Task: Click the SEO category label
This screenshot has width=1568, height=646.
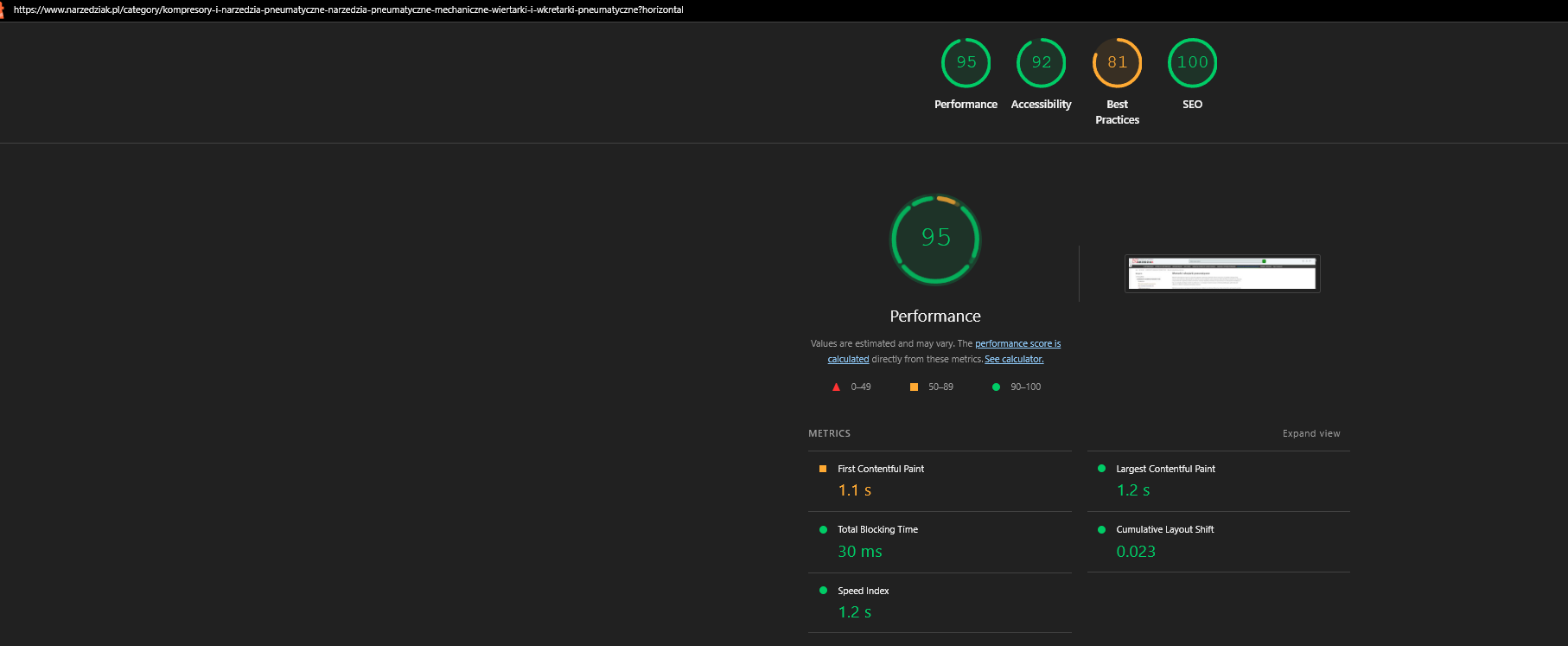Action: point(1192,104)
